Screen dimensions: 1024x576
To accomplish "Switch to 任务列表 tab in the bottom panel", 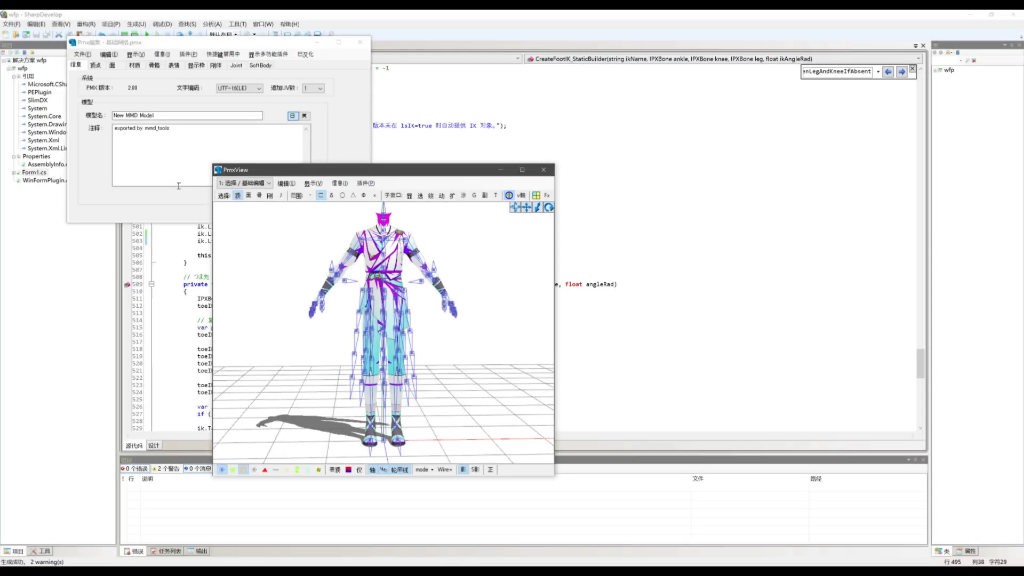I will [166, 551].
